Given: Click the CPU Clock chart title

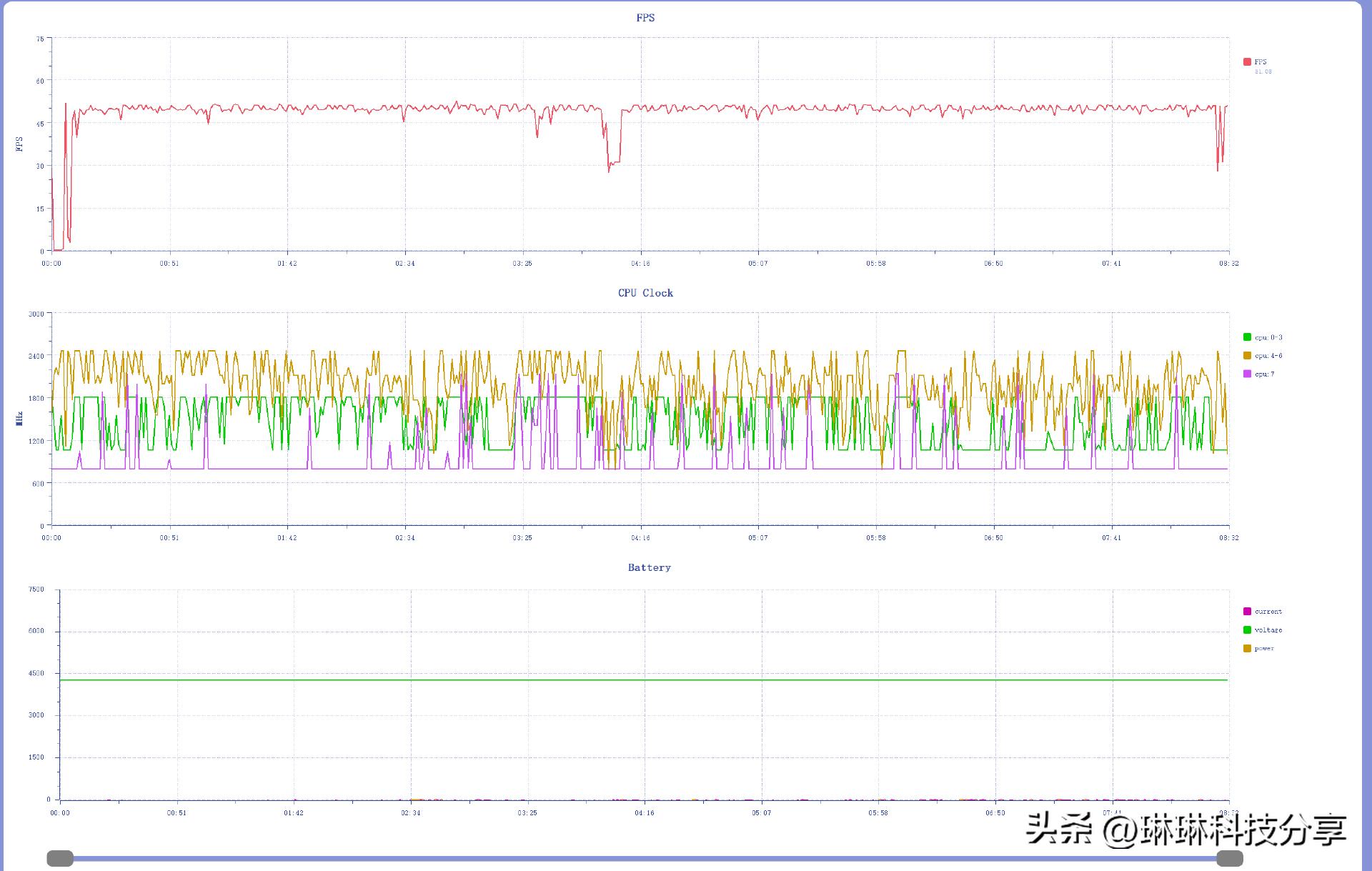Looking at the screenshot, I should pos(645,293).
